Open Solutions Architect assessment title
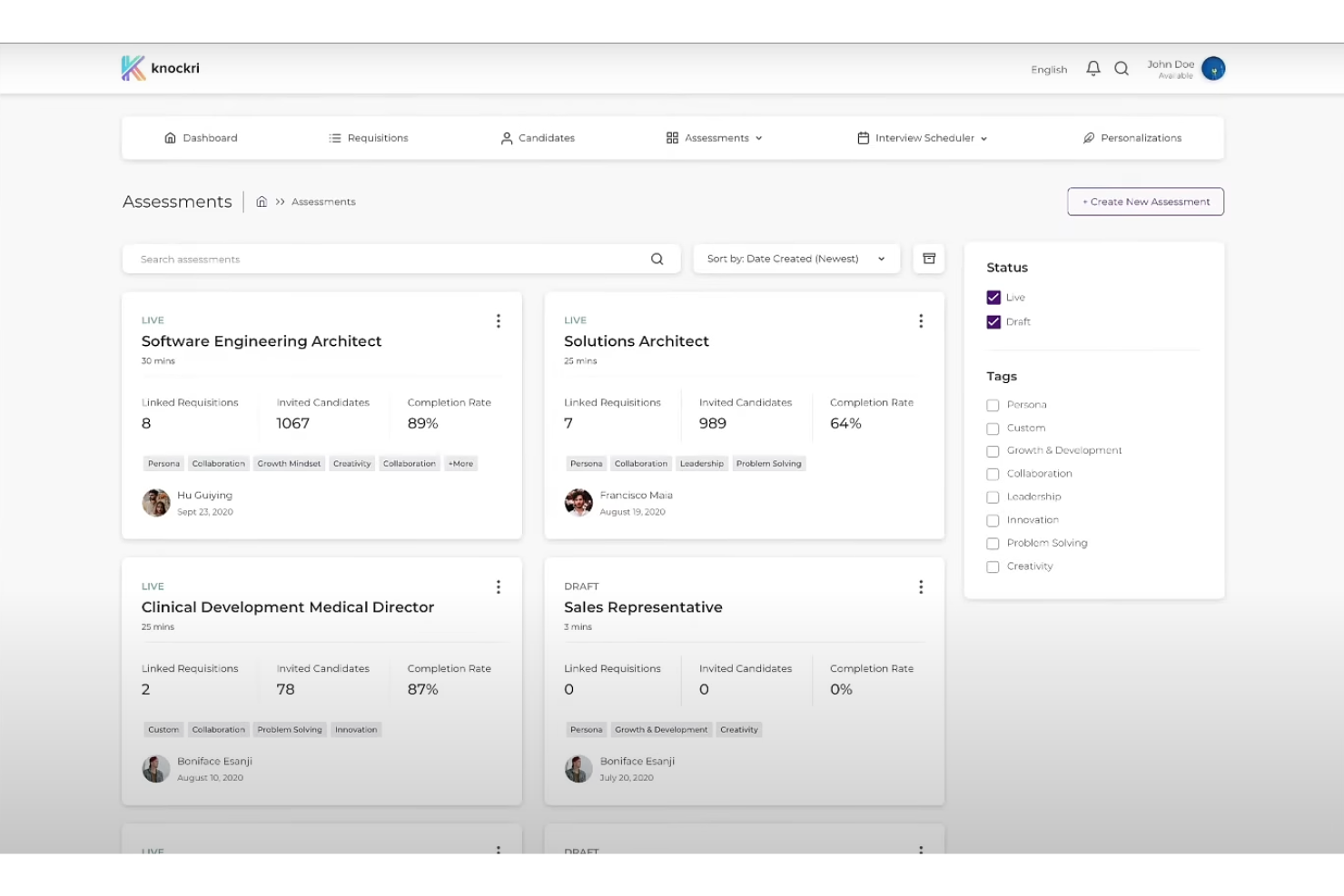This screenshot has width=1344, height=896. 637,341
